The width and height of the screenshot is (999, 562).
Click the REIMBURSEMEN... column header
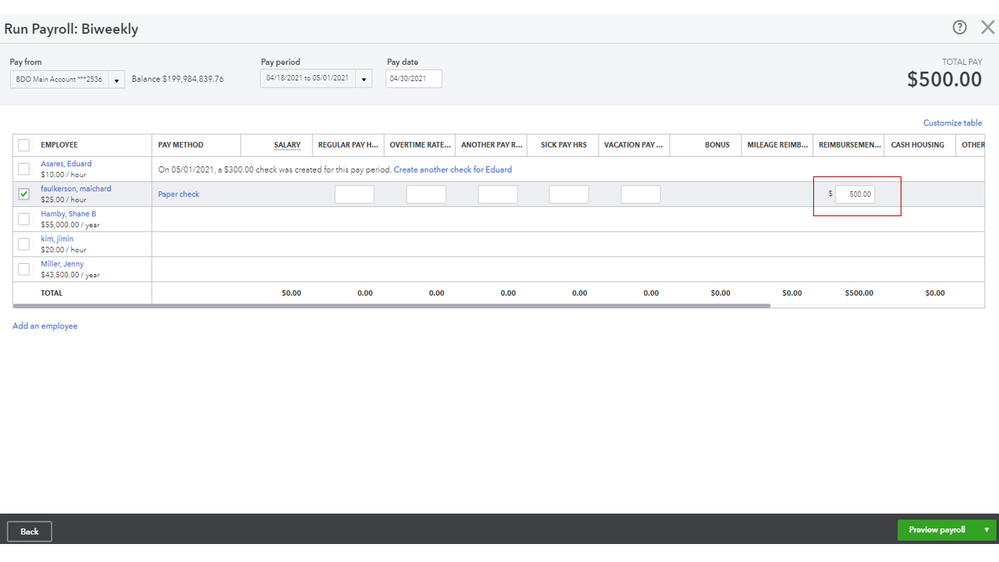(x=850, y=145)
